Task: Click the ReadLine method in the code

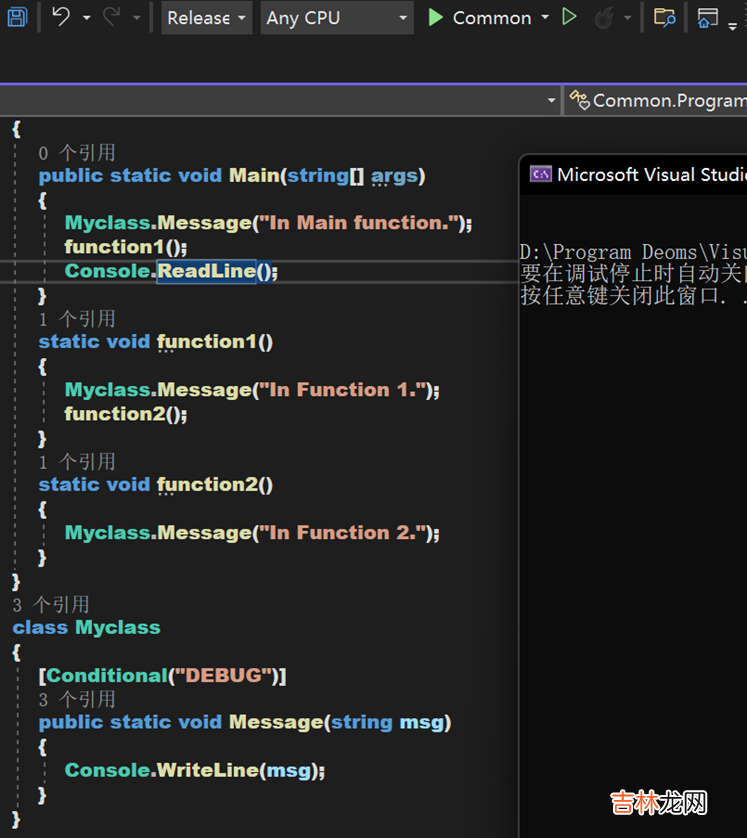Action: pos(206,271)
